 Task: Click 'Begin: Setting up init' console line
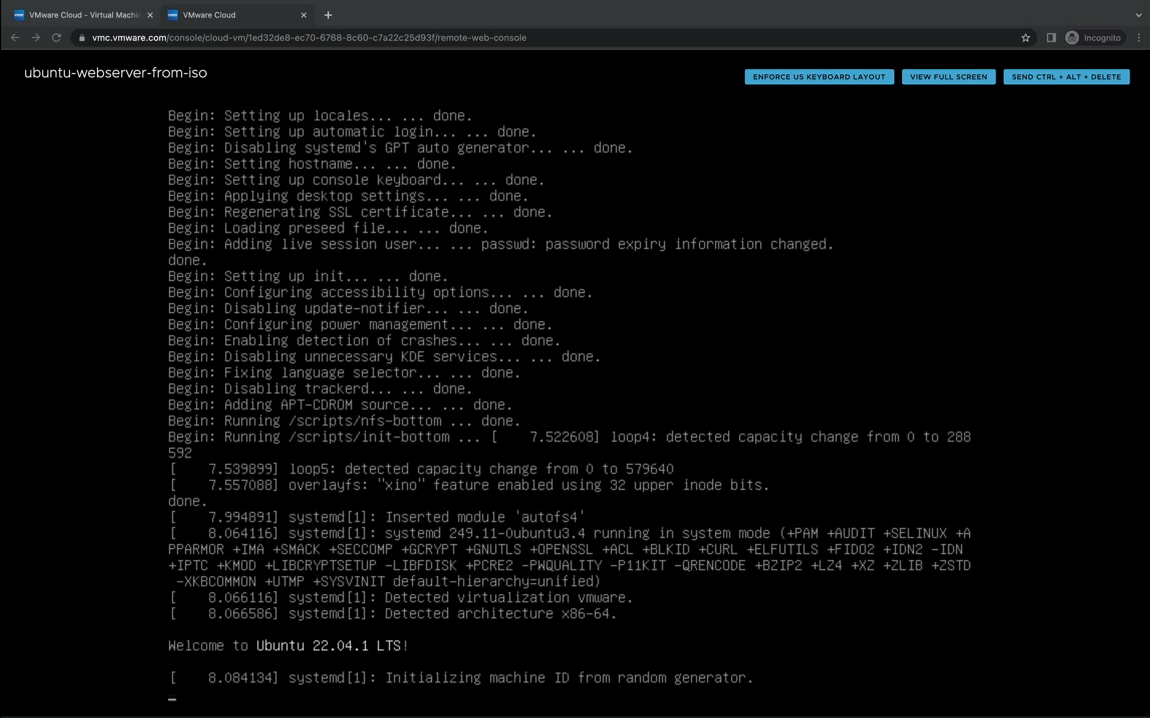pos(308,276)
